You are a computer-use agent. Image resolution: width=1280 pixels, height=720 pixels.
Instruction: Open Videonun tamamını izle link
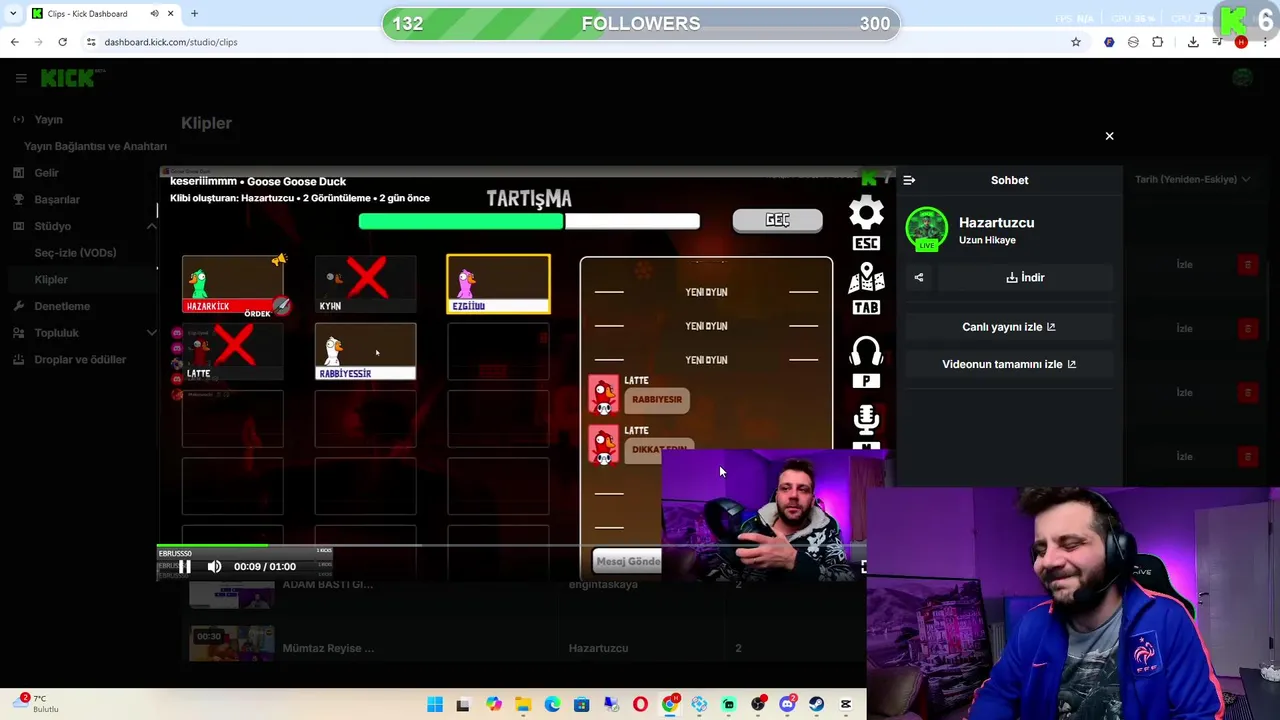point(1009,364)
